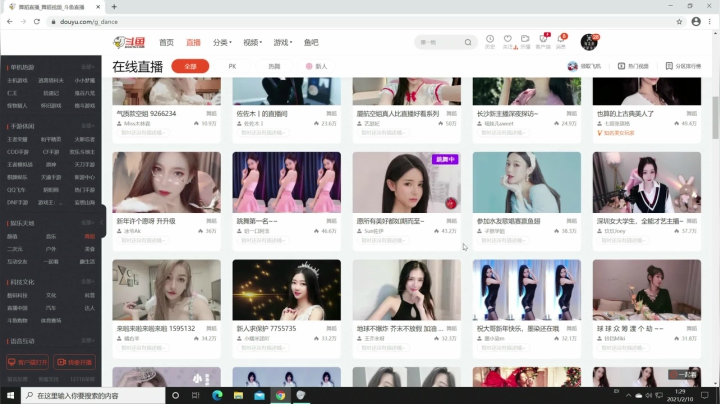Open the 热门视频 hot videos link

click(633, 66)
